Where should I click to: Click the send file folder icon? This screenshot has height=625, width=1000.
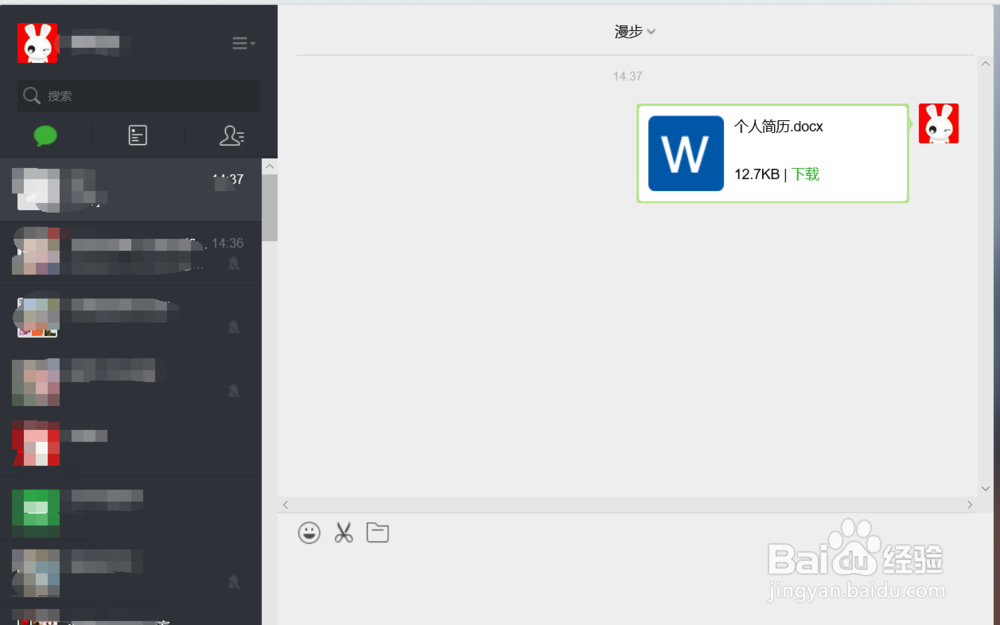pyautogui.click(x=377, y=532)
